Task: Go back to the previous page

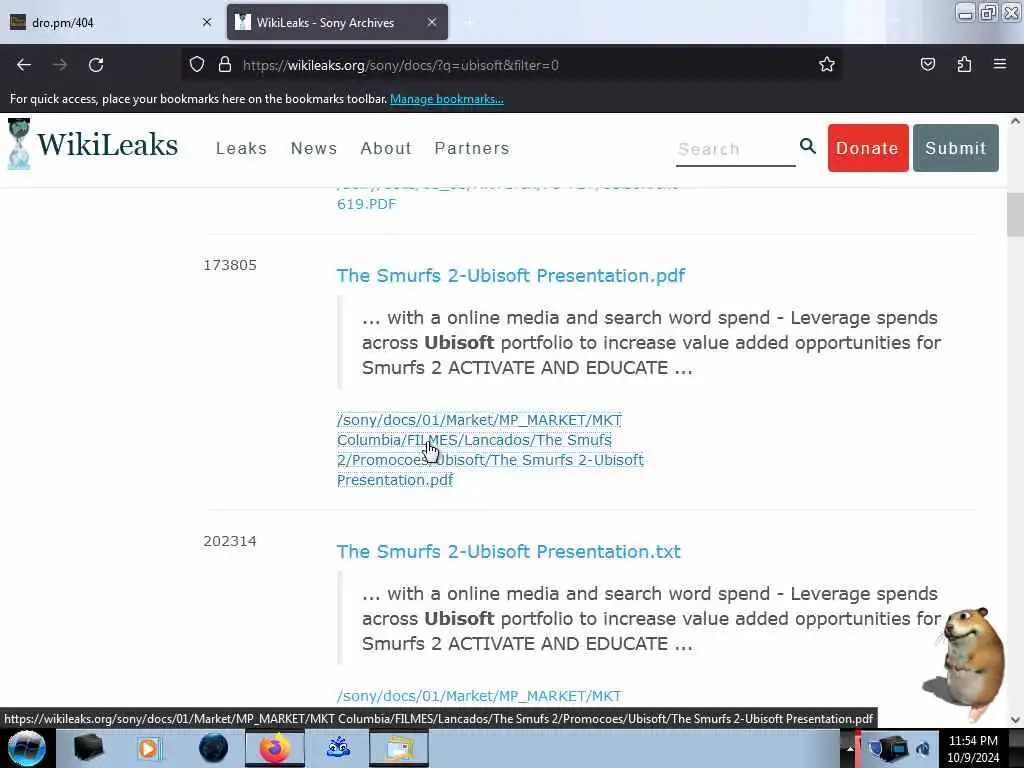Action: 24,65
